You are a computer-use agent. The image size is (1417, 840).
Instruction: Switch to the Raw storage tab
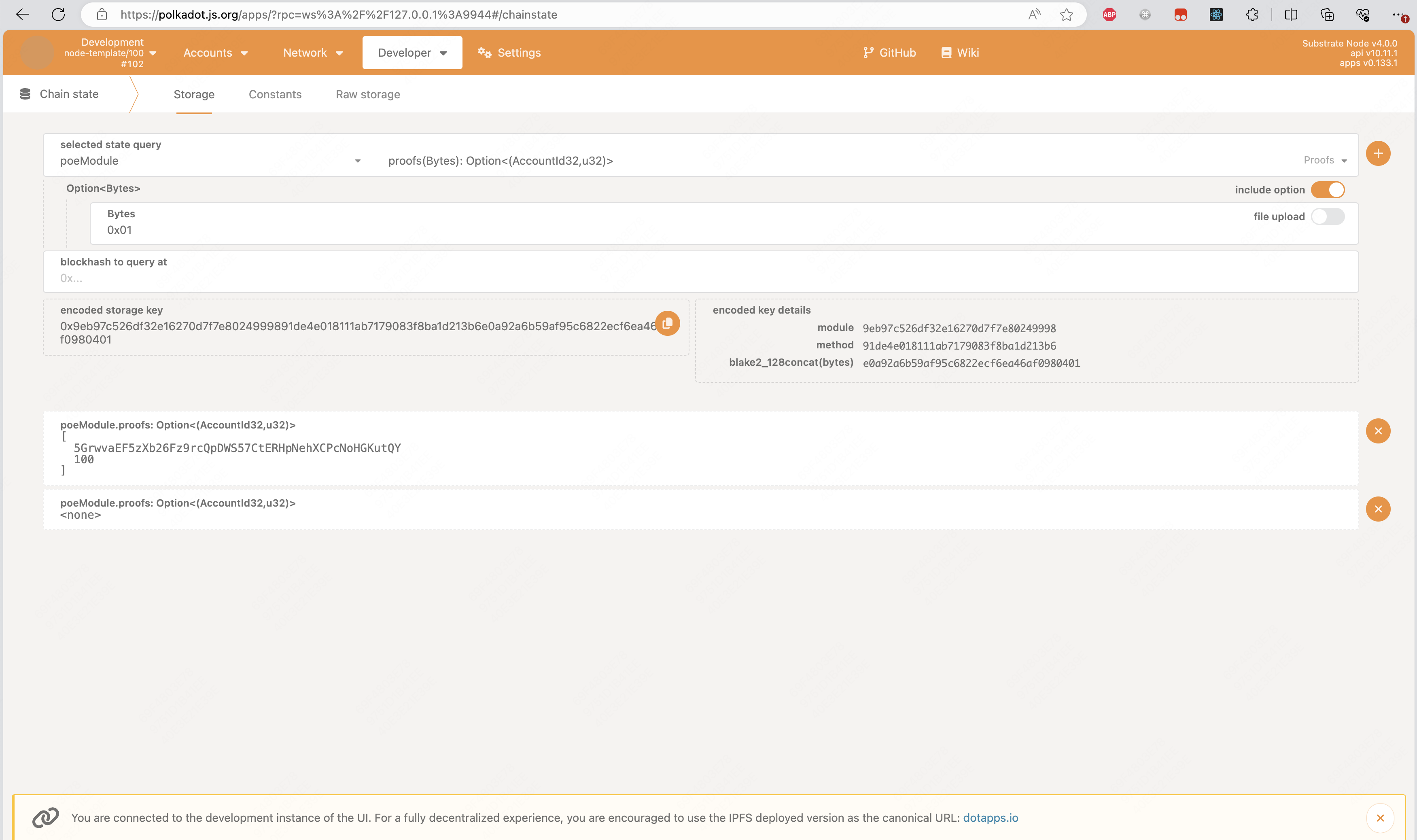[x=368, y=95]
